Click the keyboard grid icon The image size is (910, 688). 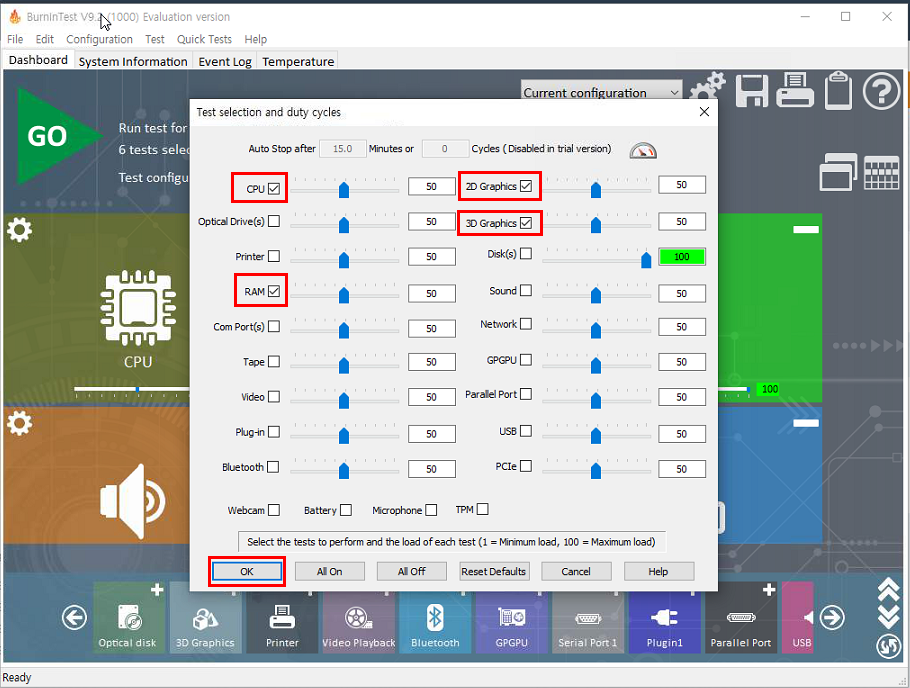[882, 172]
